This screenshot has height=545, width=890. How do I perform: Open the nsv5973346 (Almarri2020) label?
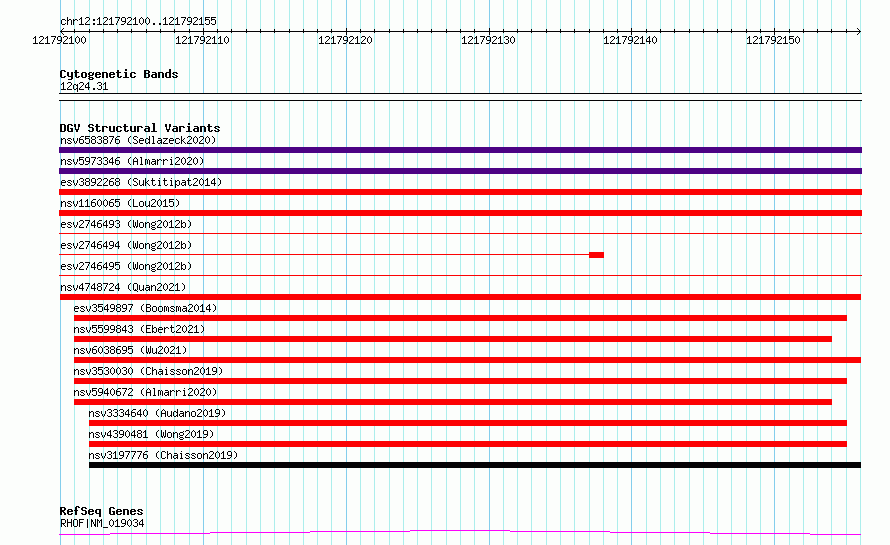pos(132,161)
